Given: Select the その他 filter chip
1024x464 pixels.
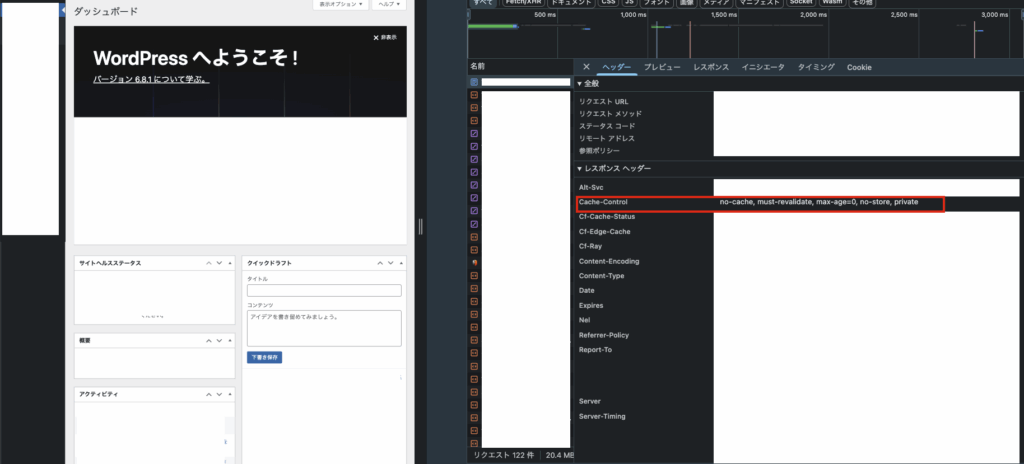Looking at the screenshot, I should tap(861, 3).
